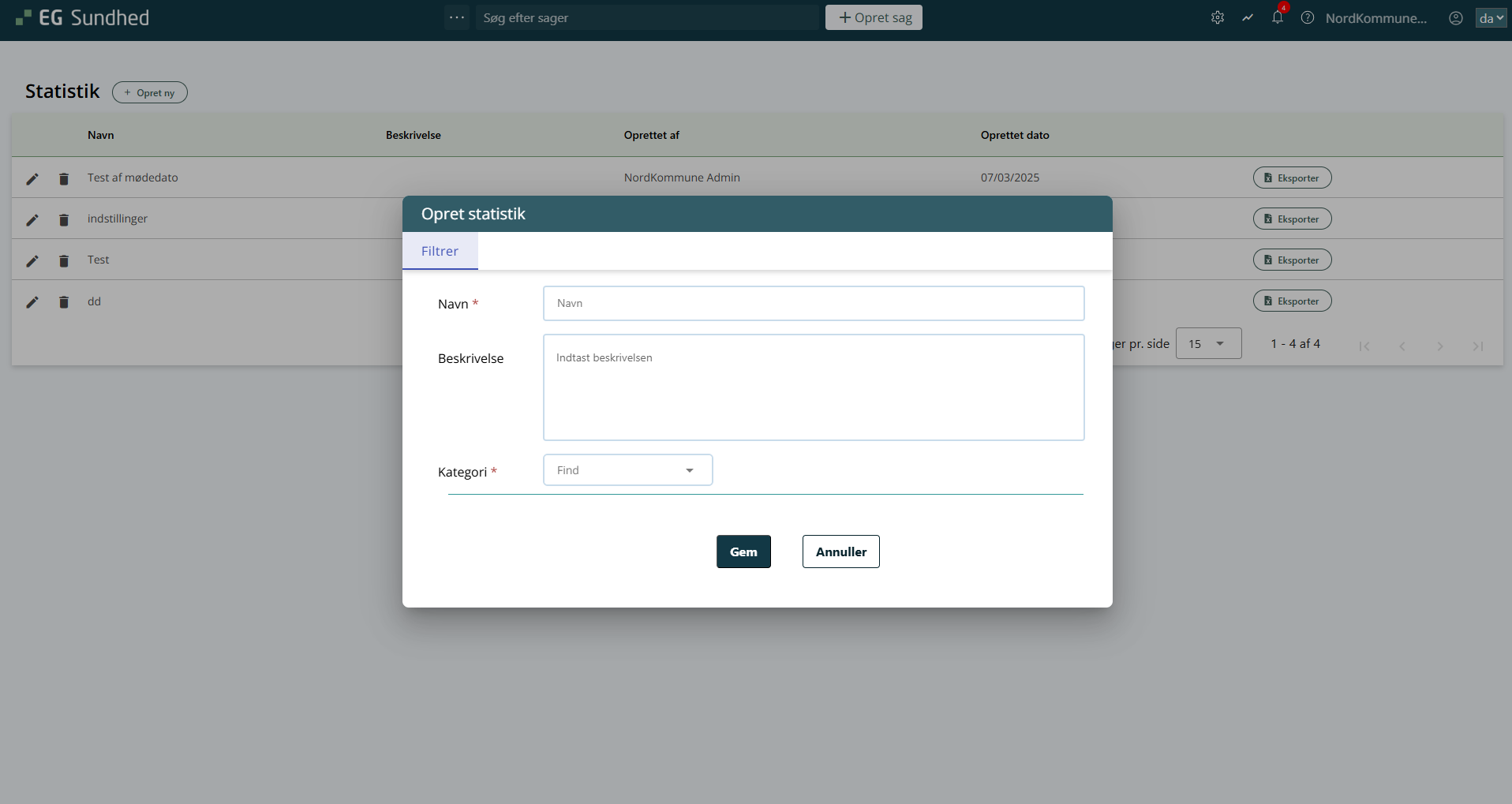This screenshot has width=1512, height=804.
Task: Click into the Beskrivelse text area
Action: point(813,387)
